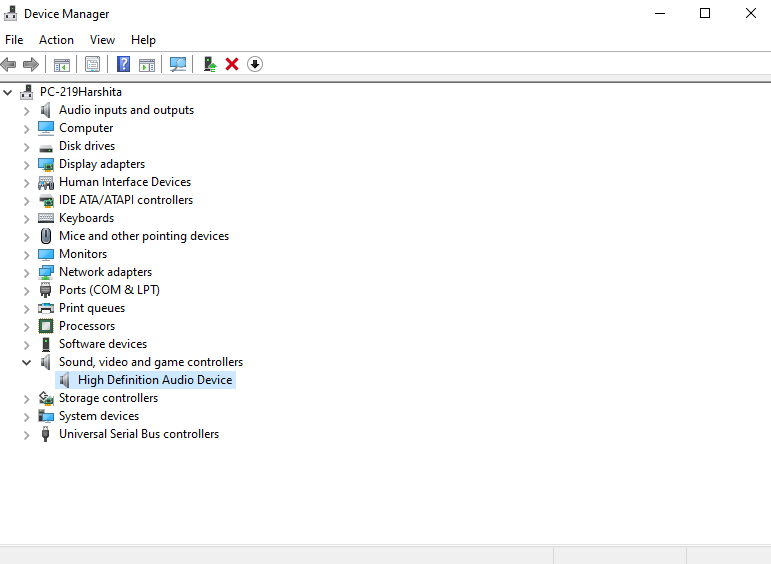The height and width of the screenshot is (564, 771).
Task: Click the Computer monitor icon
Action: (46, 128)
